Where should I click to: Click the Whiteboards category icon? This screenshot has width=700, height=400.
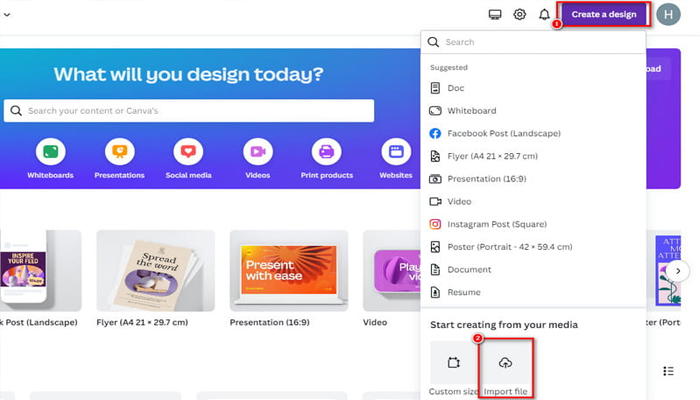(51, 152)
